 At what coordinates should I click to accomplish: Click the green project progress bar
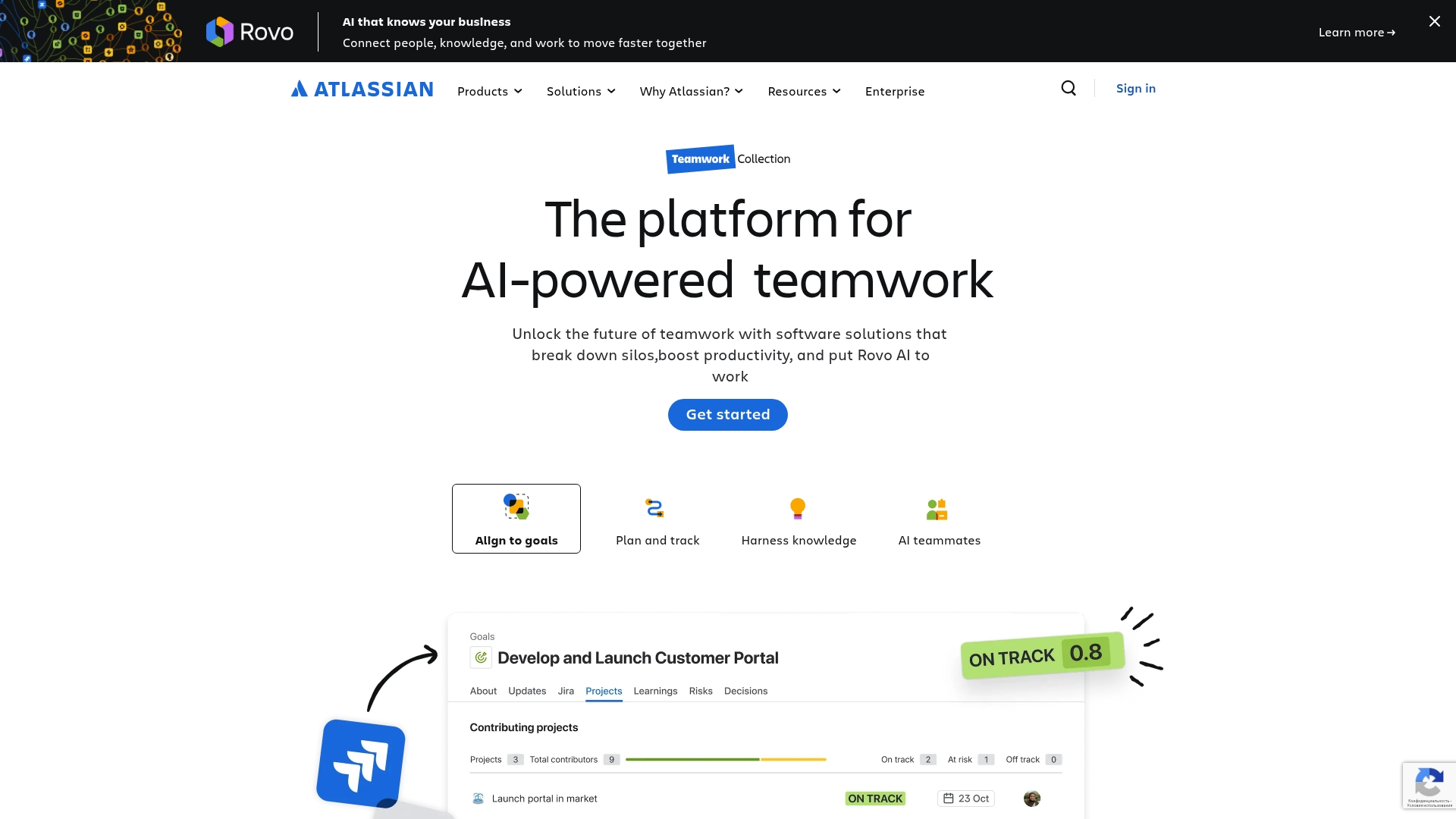pyautogui.click(x=692, y=759)
